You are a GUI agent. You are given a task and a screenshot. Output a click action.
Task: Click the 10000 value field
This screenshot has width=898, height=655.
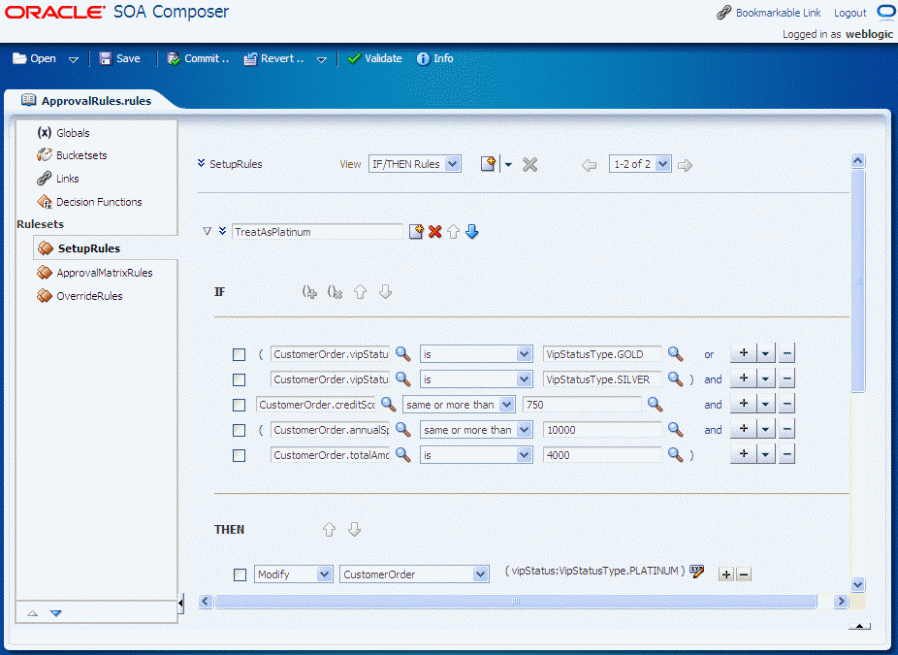pyautogui.click(x=602, y=430)
